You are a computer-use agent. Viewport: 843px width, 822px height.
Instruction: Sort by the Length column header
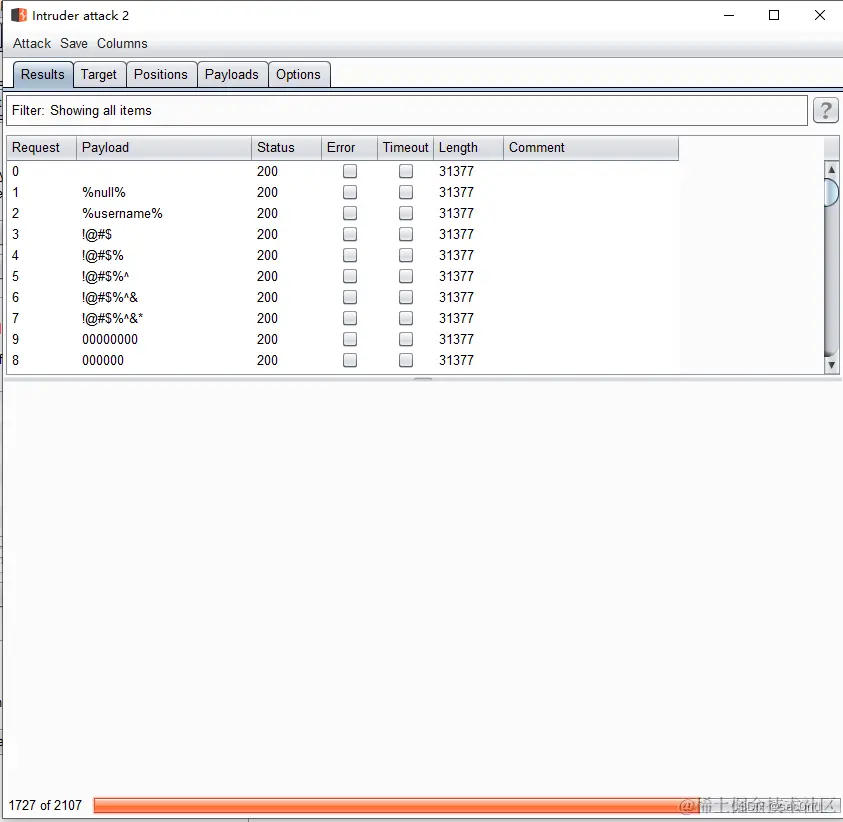pyautogui.click(x=468, y=148)
